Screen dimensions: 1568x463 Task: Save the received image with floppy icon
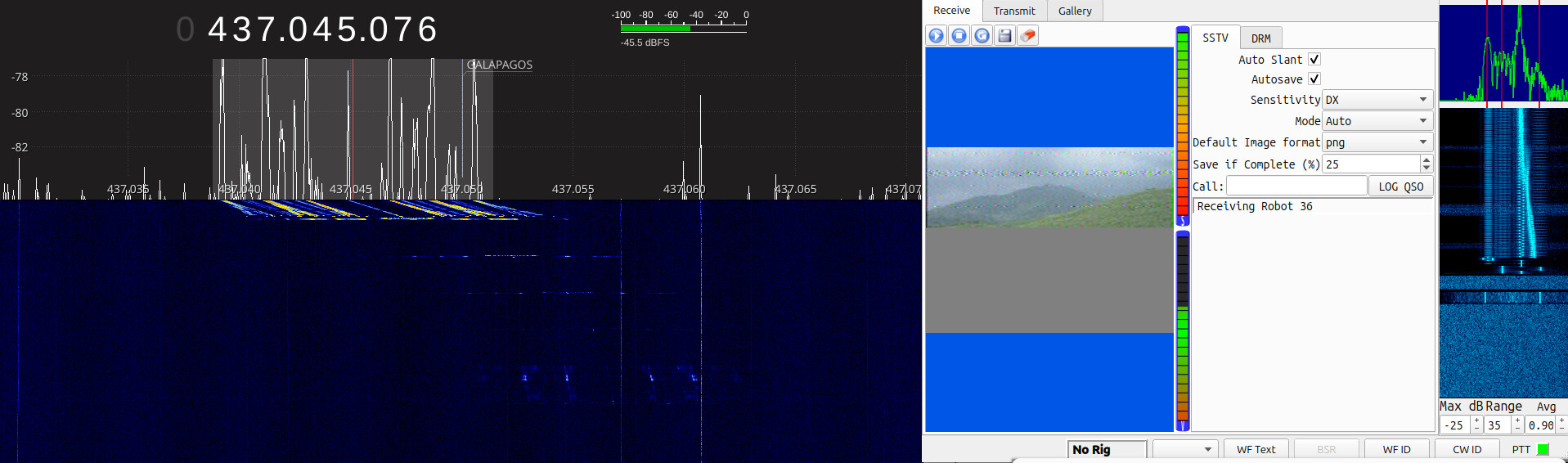[1005, 35]
